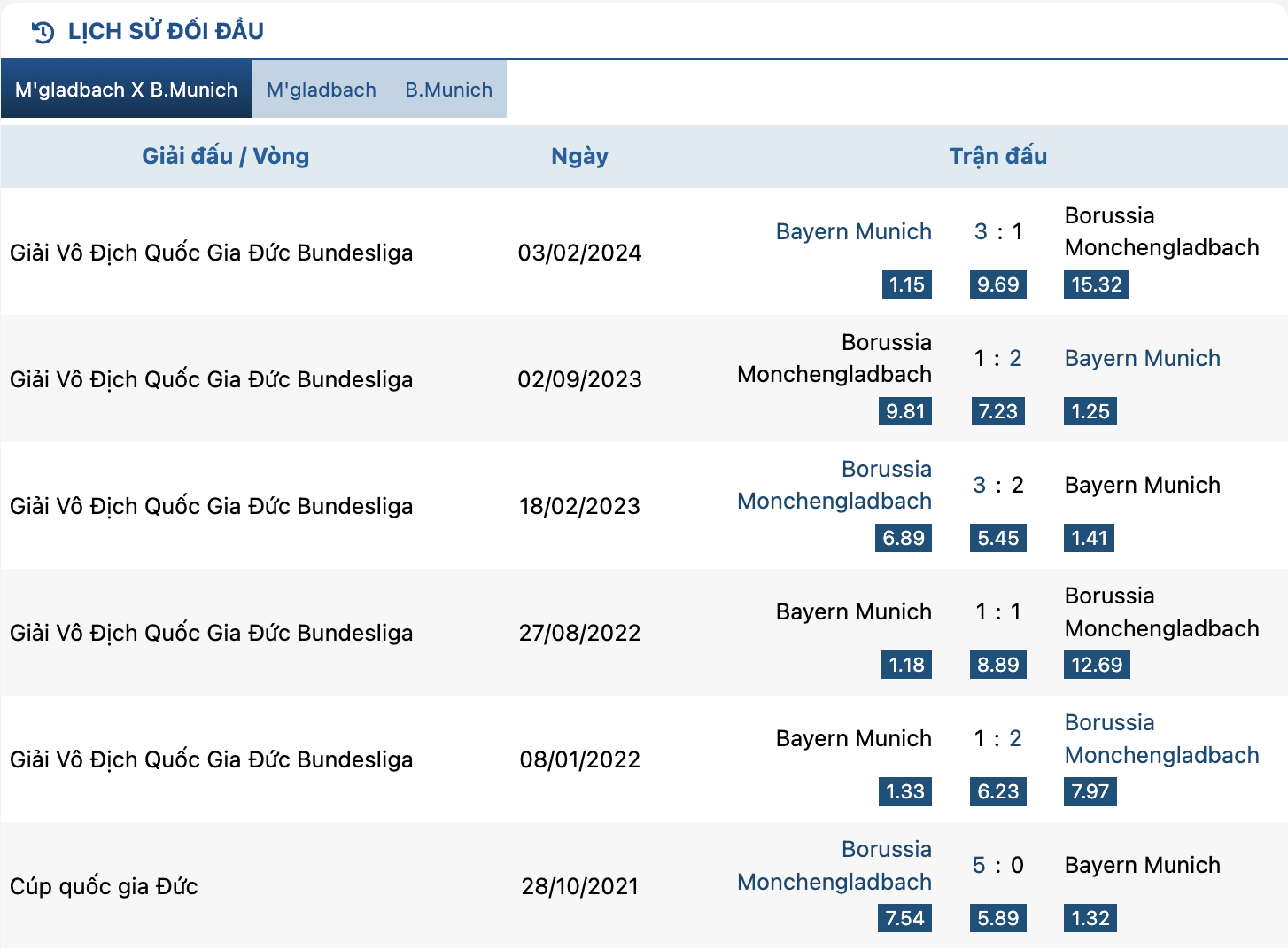Select odds 1.15
Viewport: 1288px width, 950px height.
pyautogui.click(x=906, y=284)
